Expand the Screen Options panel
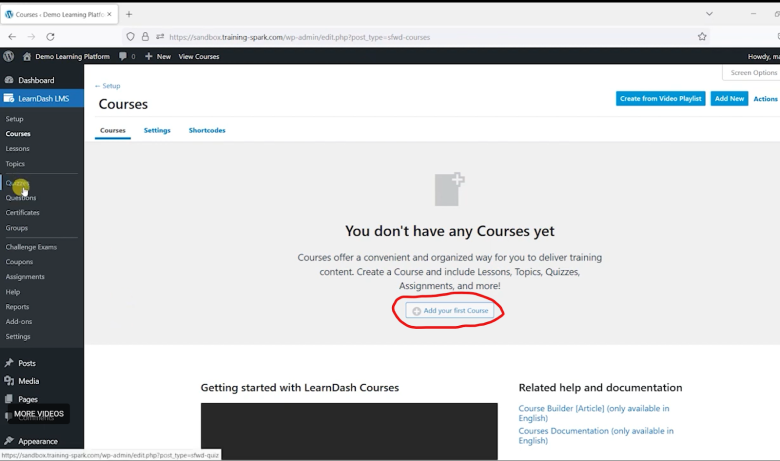This screenshot has height=461, width=780. (x=752, y=73)
